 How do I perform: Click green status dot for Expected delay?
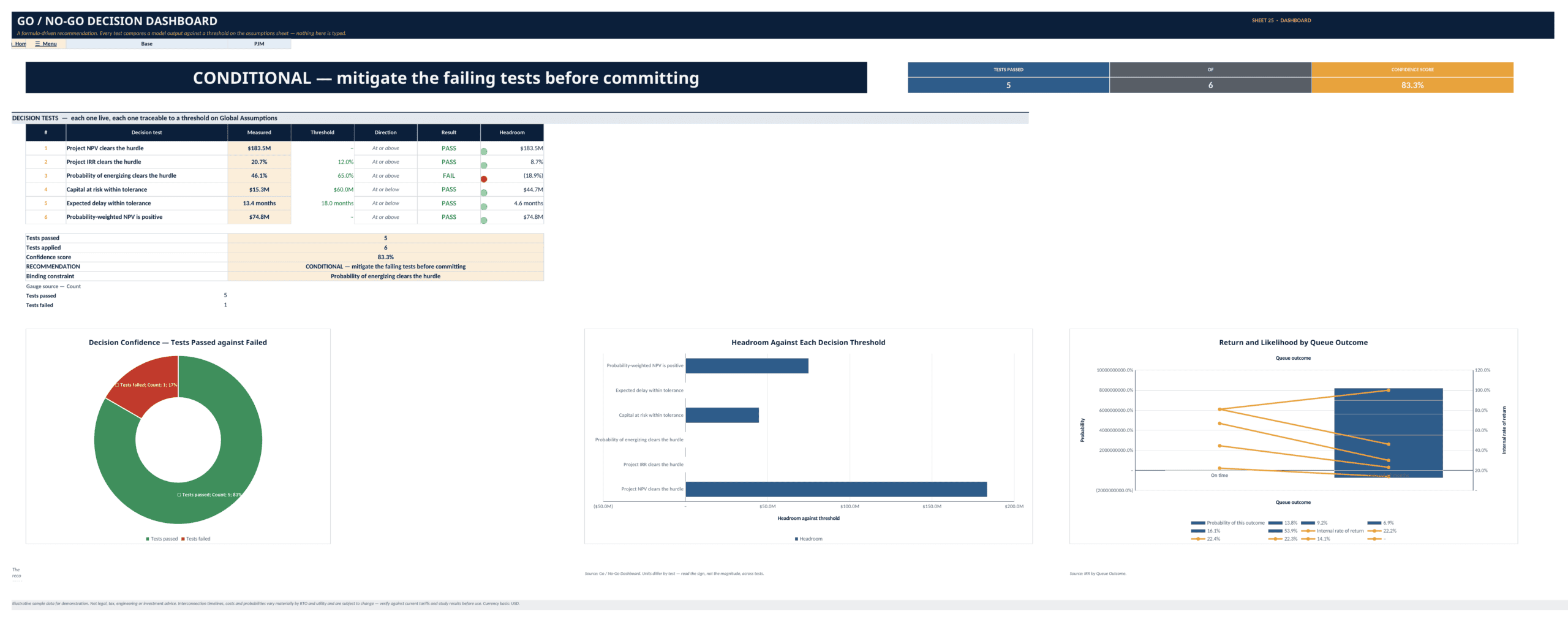pos(484,207)
